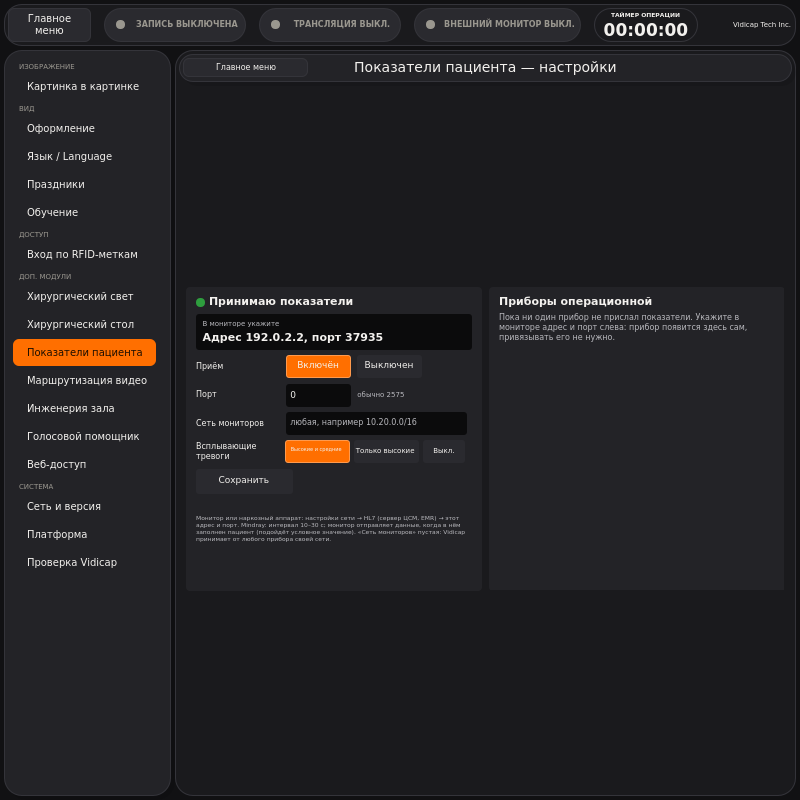Click the Порт input field
The width and height of the screenshot is (800, 800).
coord(318,395)
